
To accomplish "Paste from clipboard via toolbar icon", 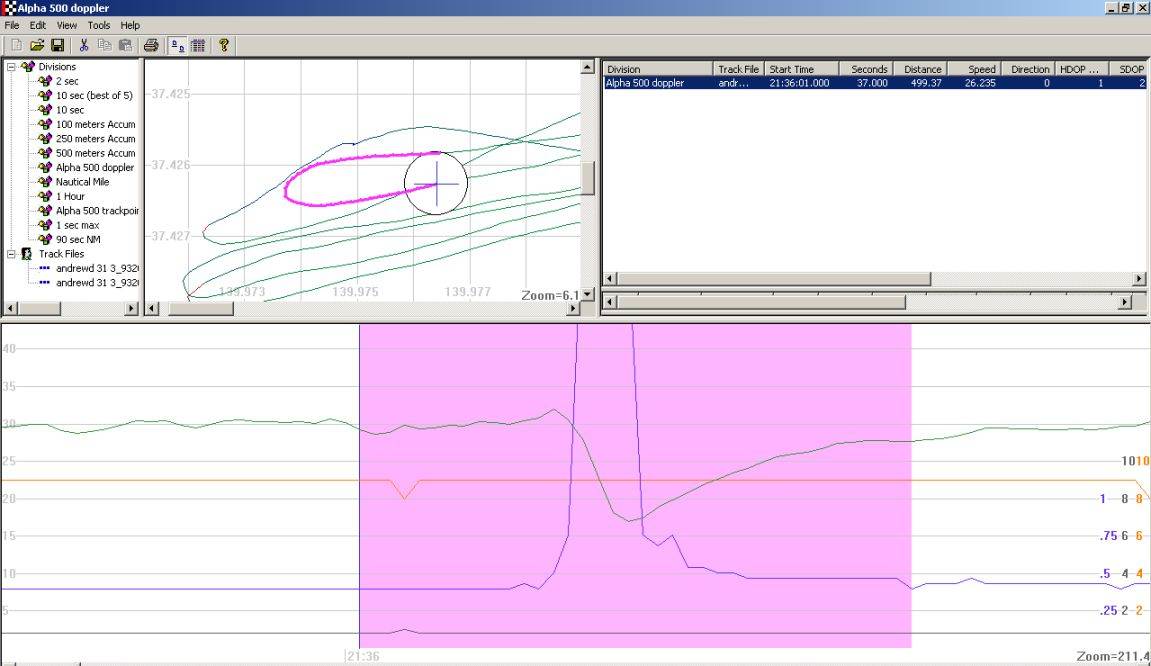I will pyautogui.click(x=126, y=45).
